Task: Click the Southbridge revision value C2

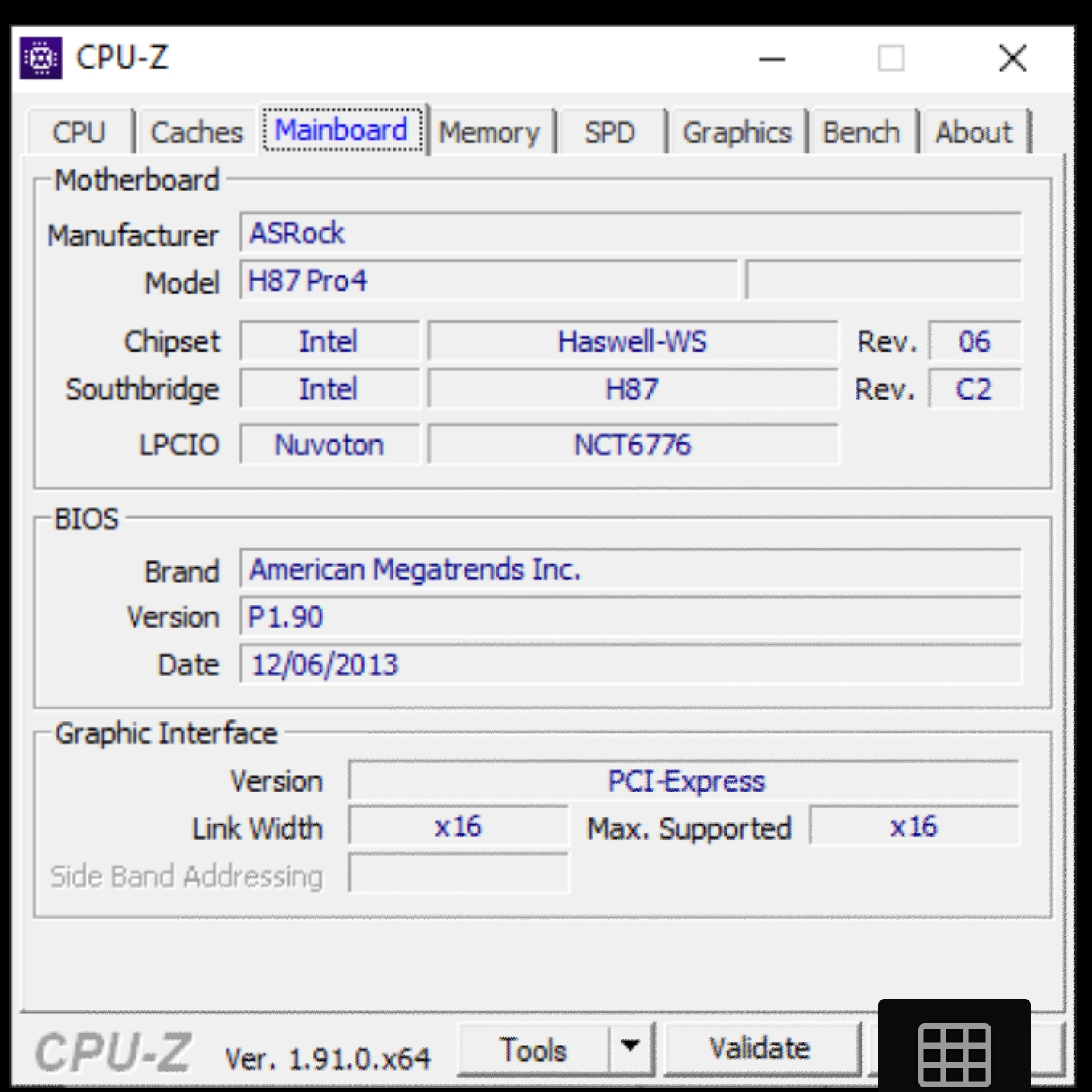Action: click(975, 389)
